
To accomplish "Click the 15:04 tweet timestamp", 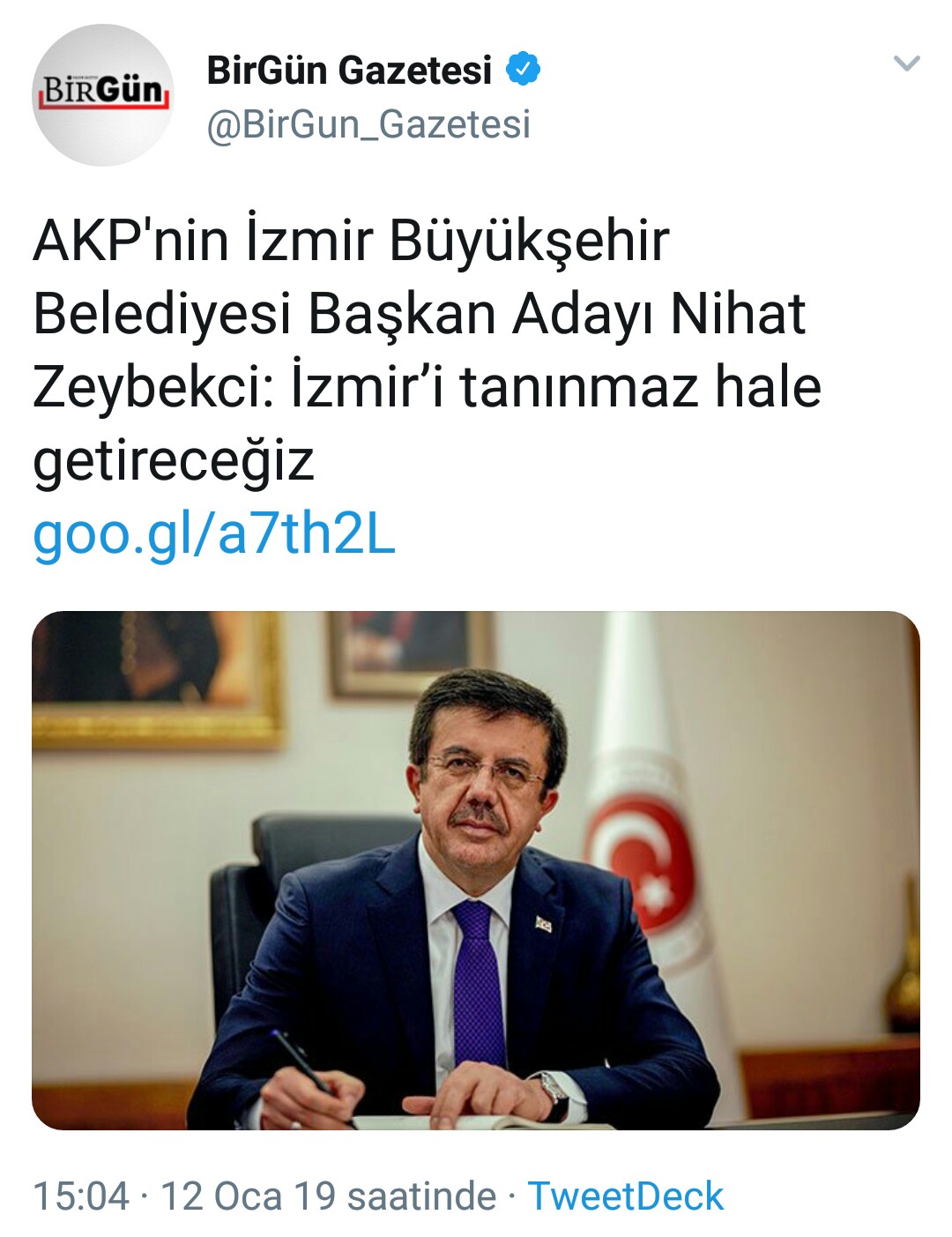I will pyautogui.click(x=81, y=1196).
